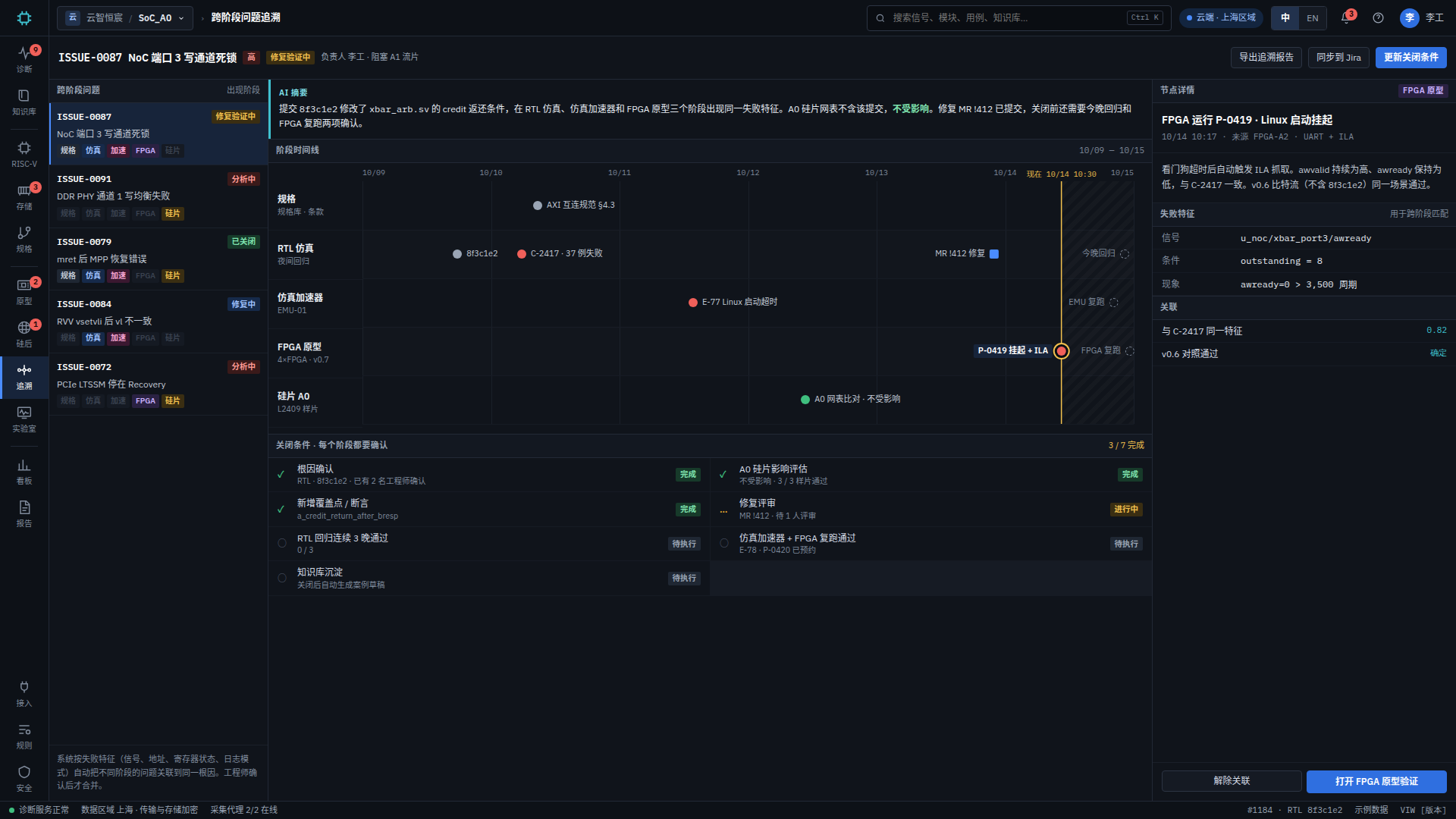This screenshot has height=819, width=1456.
Task: Focus the 搜索信号、模块 search field
Action: (1018, 17)
